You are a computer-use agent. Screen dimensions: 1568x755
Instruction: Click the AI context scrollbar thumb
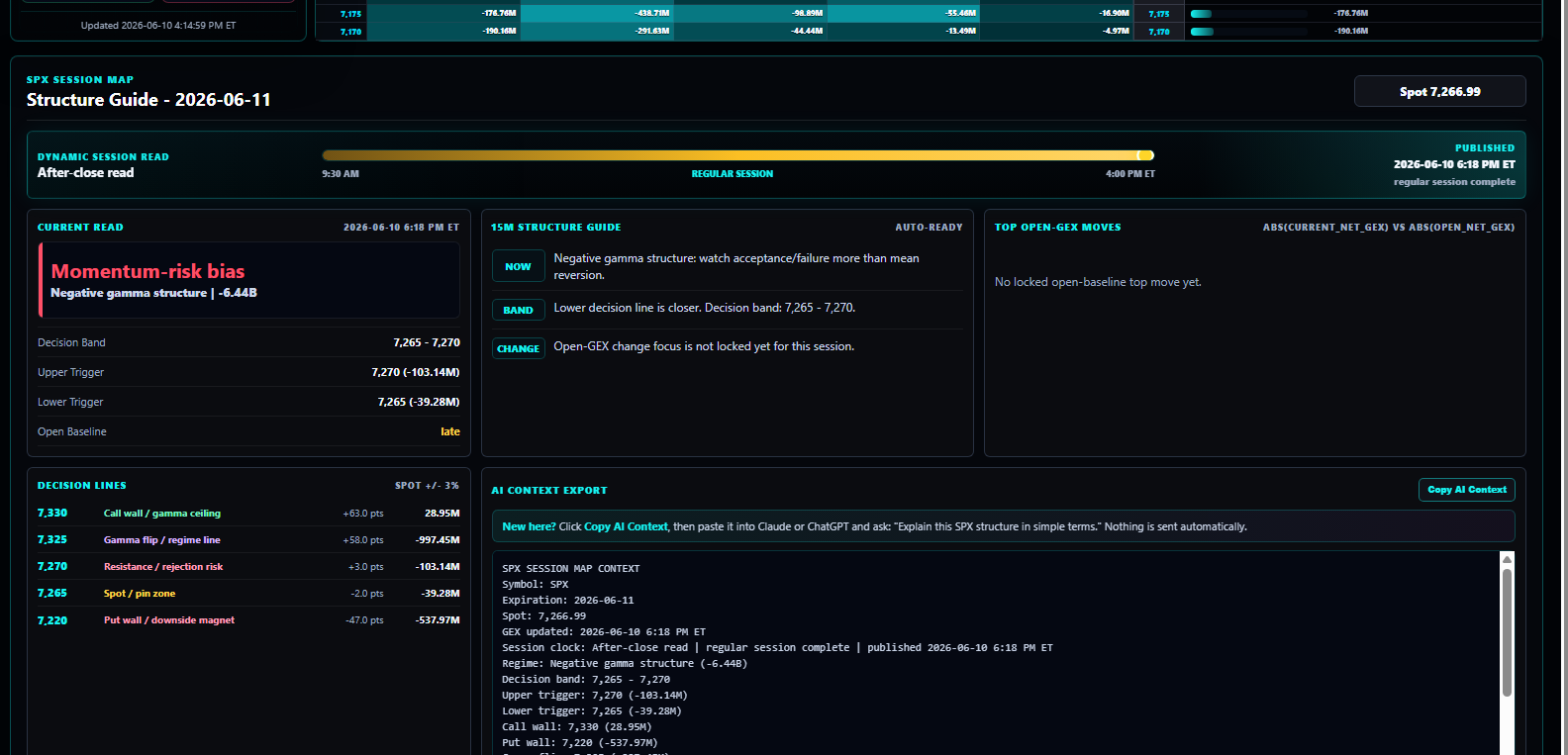tap(1507, 632)
